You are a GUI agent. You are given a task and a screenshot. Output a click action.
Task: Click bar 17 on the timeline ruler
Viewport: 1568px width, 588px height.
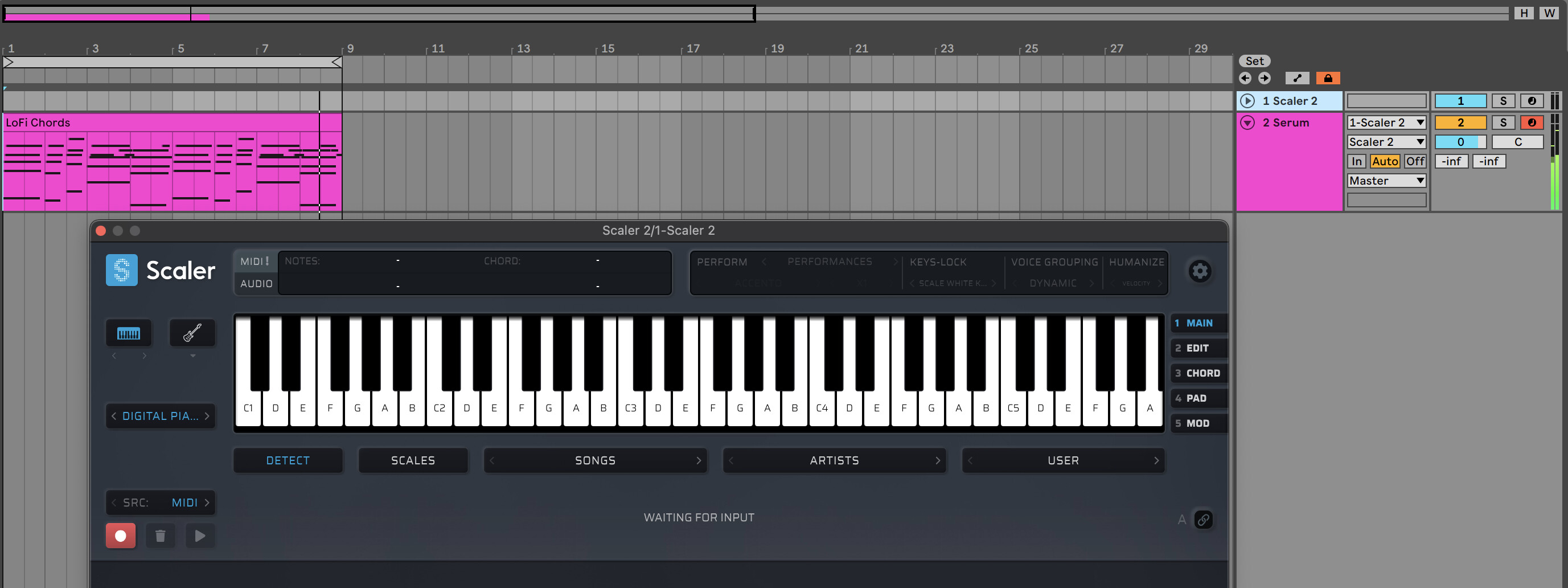coord(693,49)
